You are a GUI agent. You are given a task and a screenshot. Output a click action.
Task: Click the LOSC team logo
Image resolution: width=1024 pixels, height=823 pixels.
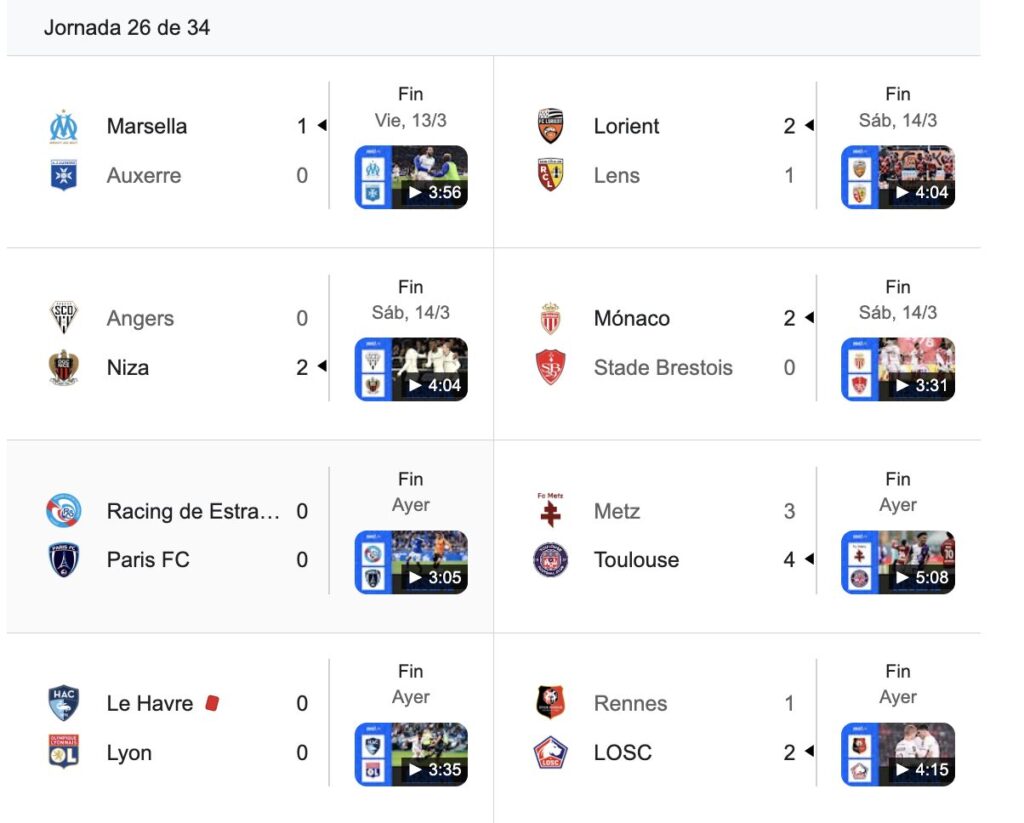(551, 752)
